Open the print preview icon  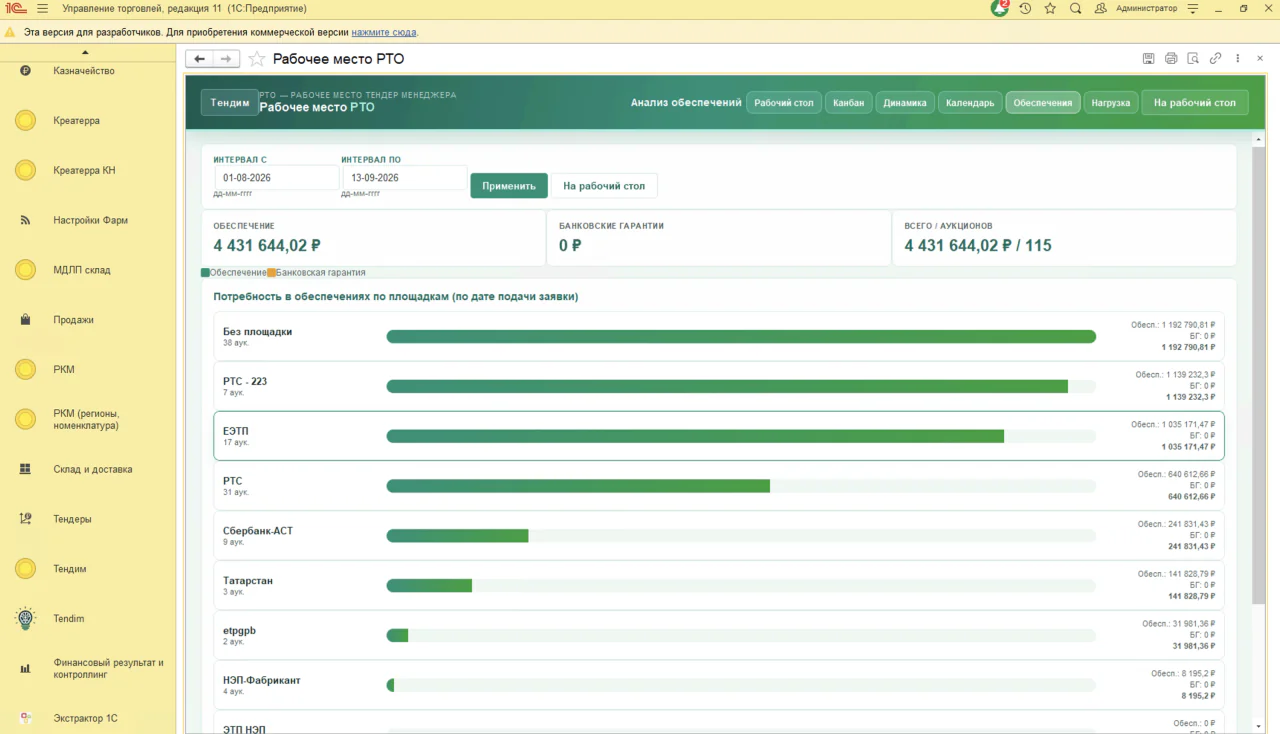click(1193, 59)
